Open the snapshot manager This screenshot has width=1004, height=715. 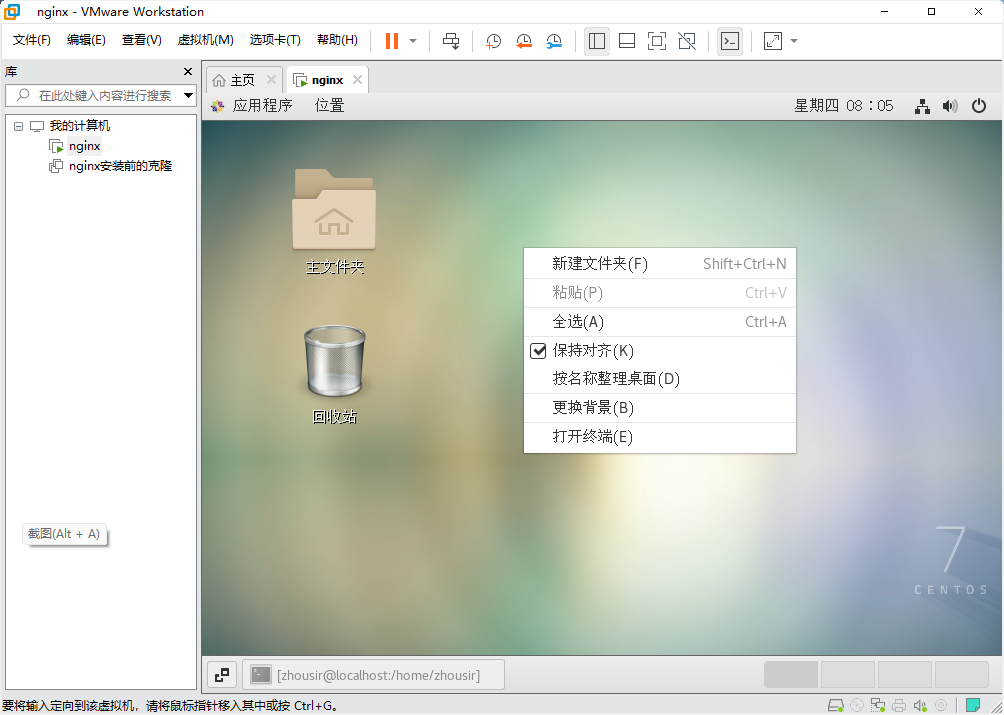tap(555, 41)
